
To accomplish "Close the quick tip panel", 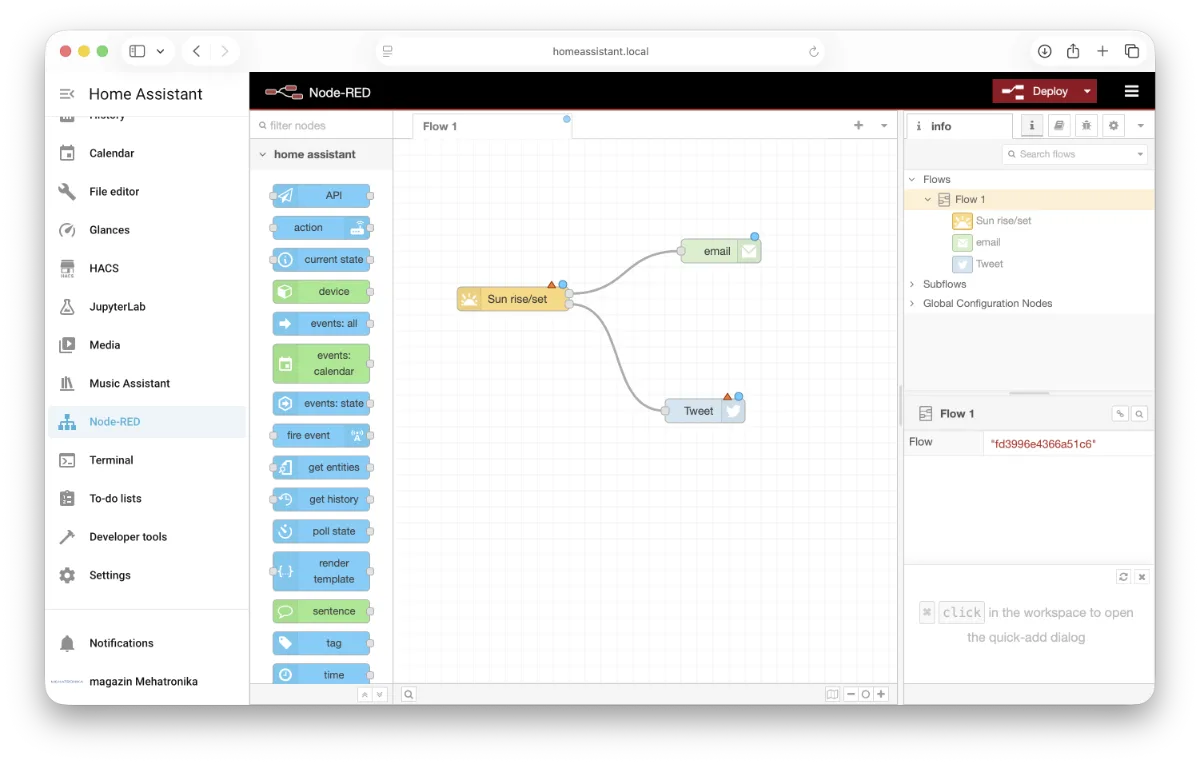I will [x=1141, y=577].
